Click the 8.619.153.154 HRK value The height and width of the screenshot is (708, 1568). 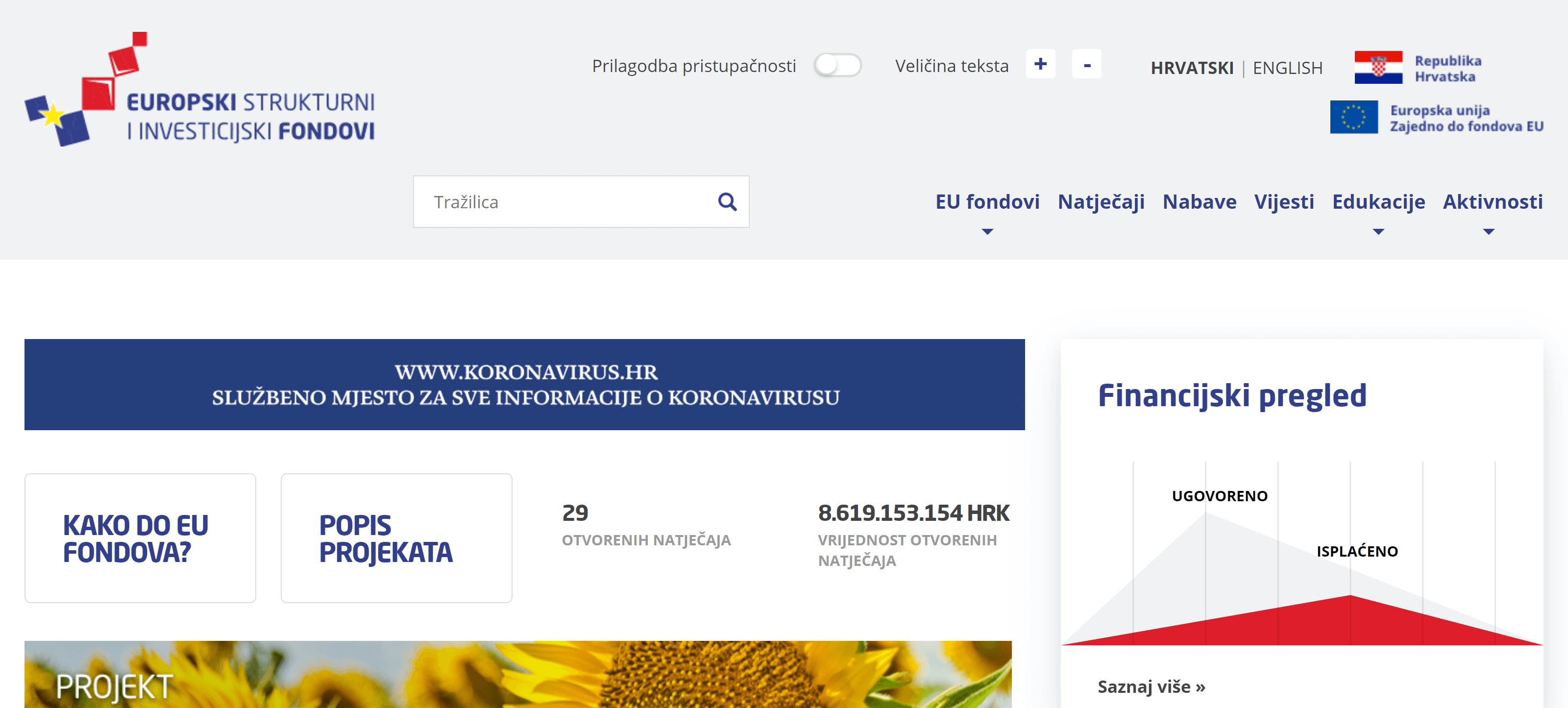913,513
